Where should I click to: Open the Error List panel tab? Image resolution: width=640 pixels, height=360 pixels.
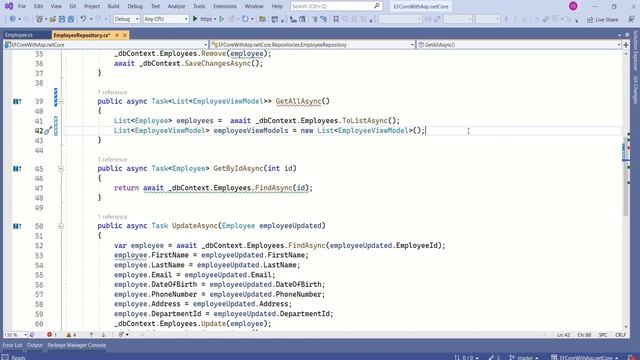tap(12, 345)
